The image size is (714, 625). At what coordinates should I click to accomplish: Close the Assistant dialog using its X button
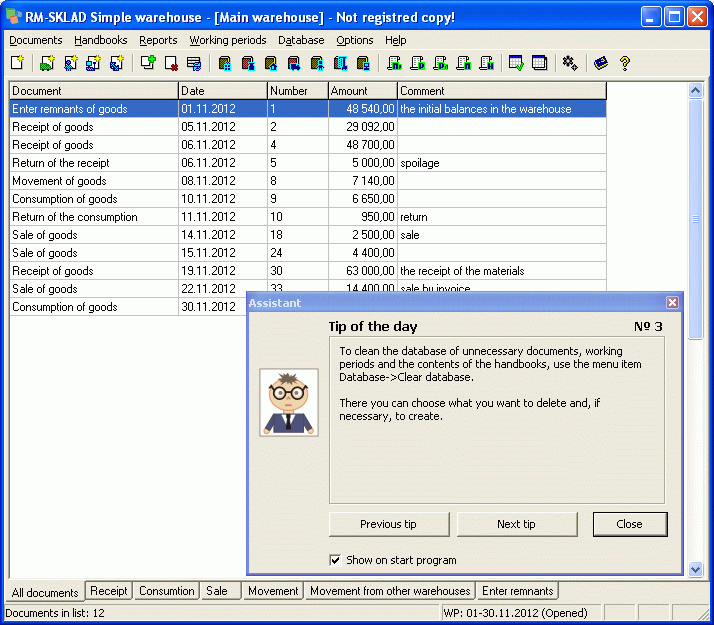point(672,302)
